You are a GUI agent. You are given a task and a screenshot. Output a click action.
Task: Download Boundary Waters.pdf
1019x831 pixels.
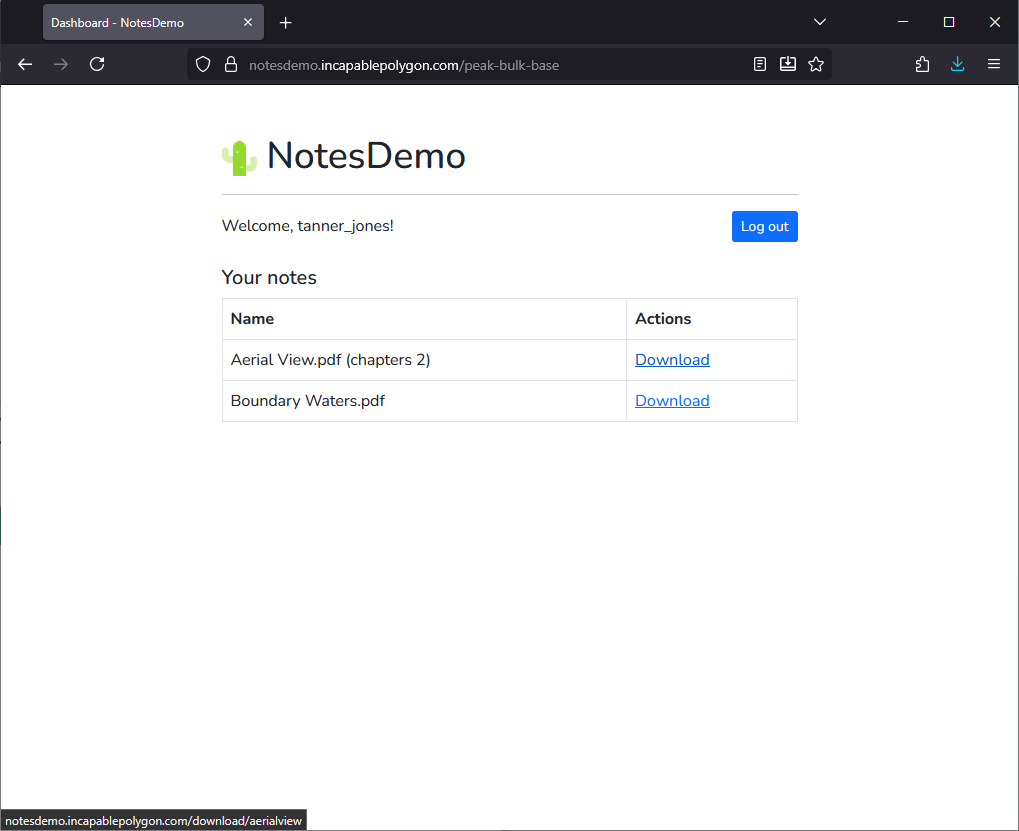click(671, 400)
